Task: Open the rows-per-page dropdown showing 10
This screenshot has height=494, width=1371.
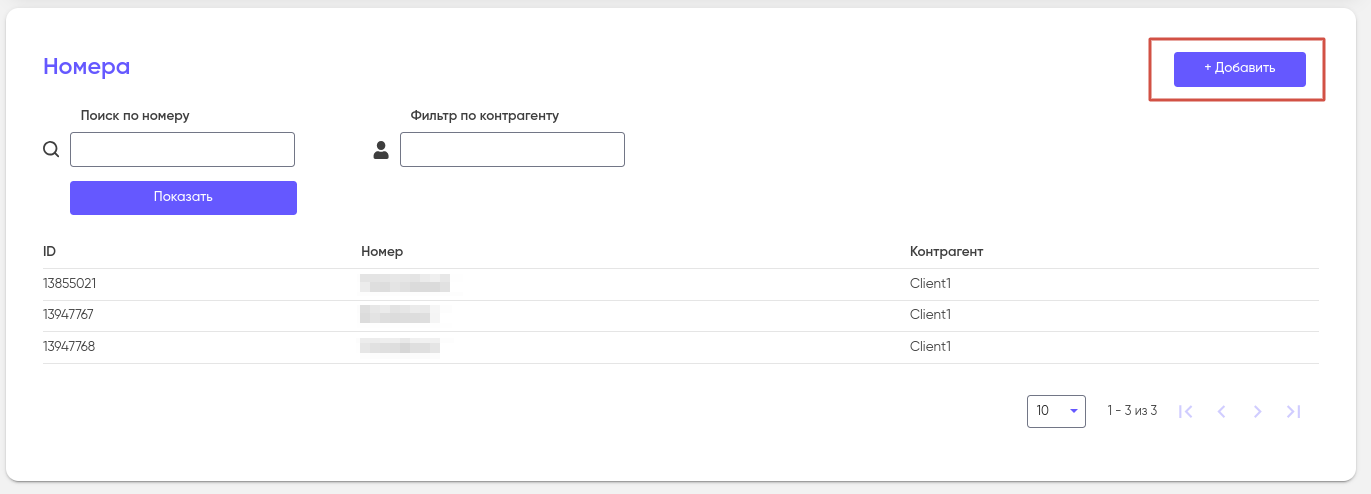Action: tap(1056, 411)
